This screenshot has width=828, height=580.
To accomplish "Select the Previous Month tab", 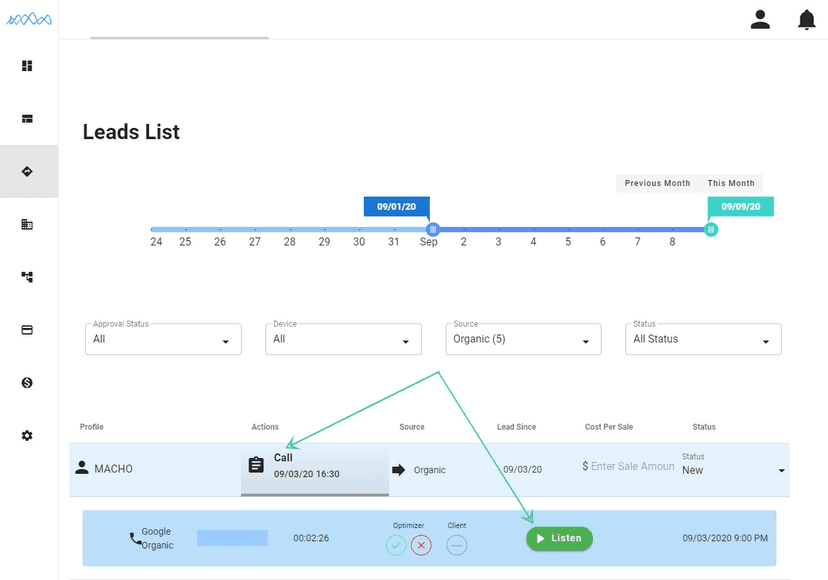I will point(657,184).
